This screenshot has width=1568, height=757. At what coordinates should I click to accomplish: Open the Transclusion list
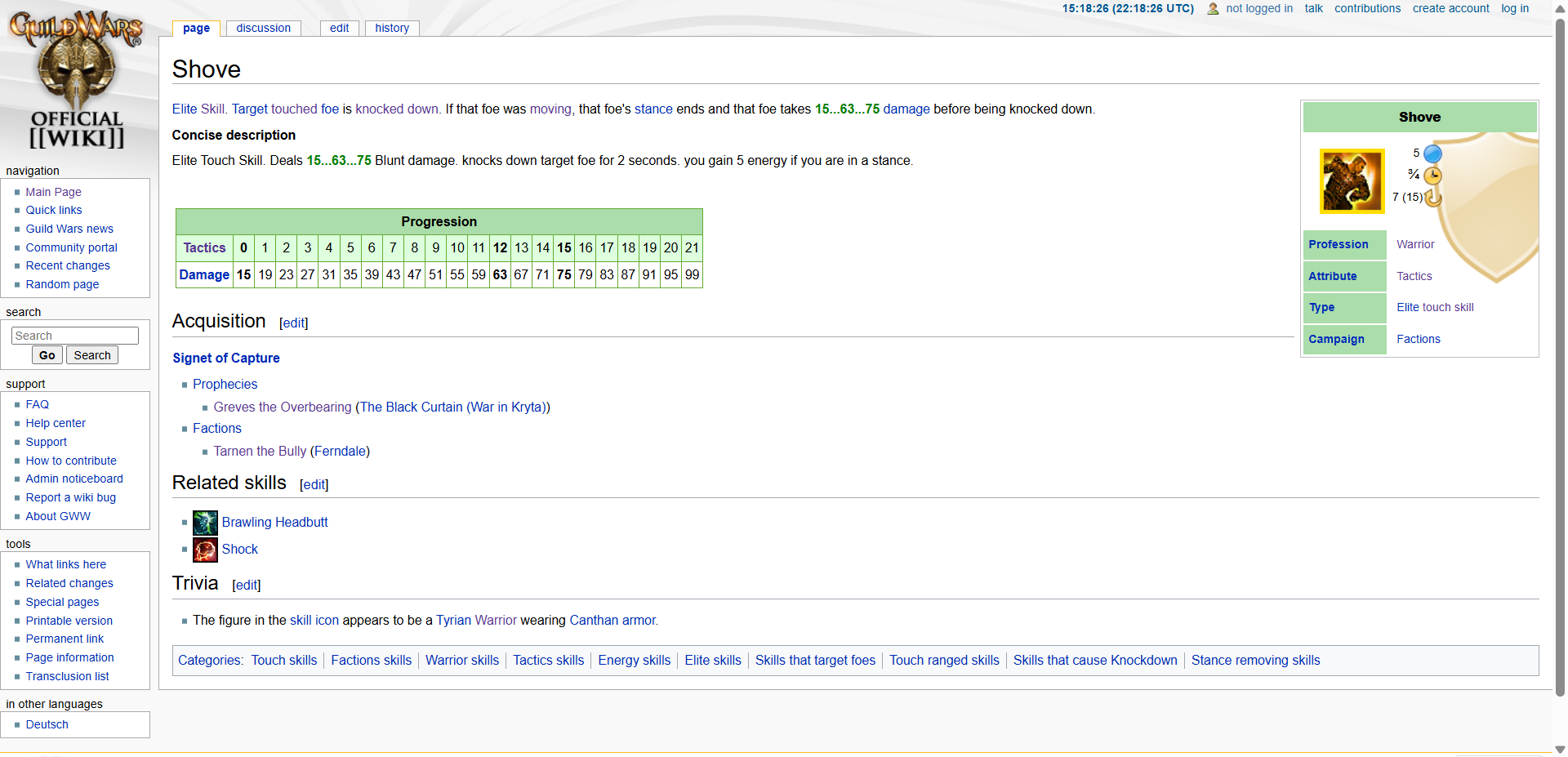pos(67,676)
